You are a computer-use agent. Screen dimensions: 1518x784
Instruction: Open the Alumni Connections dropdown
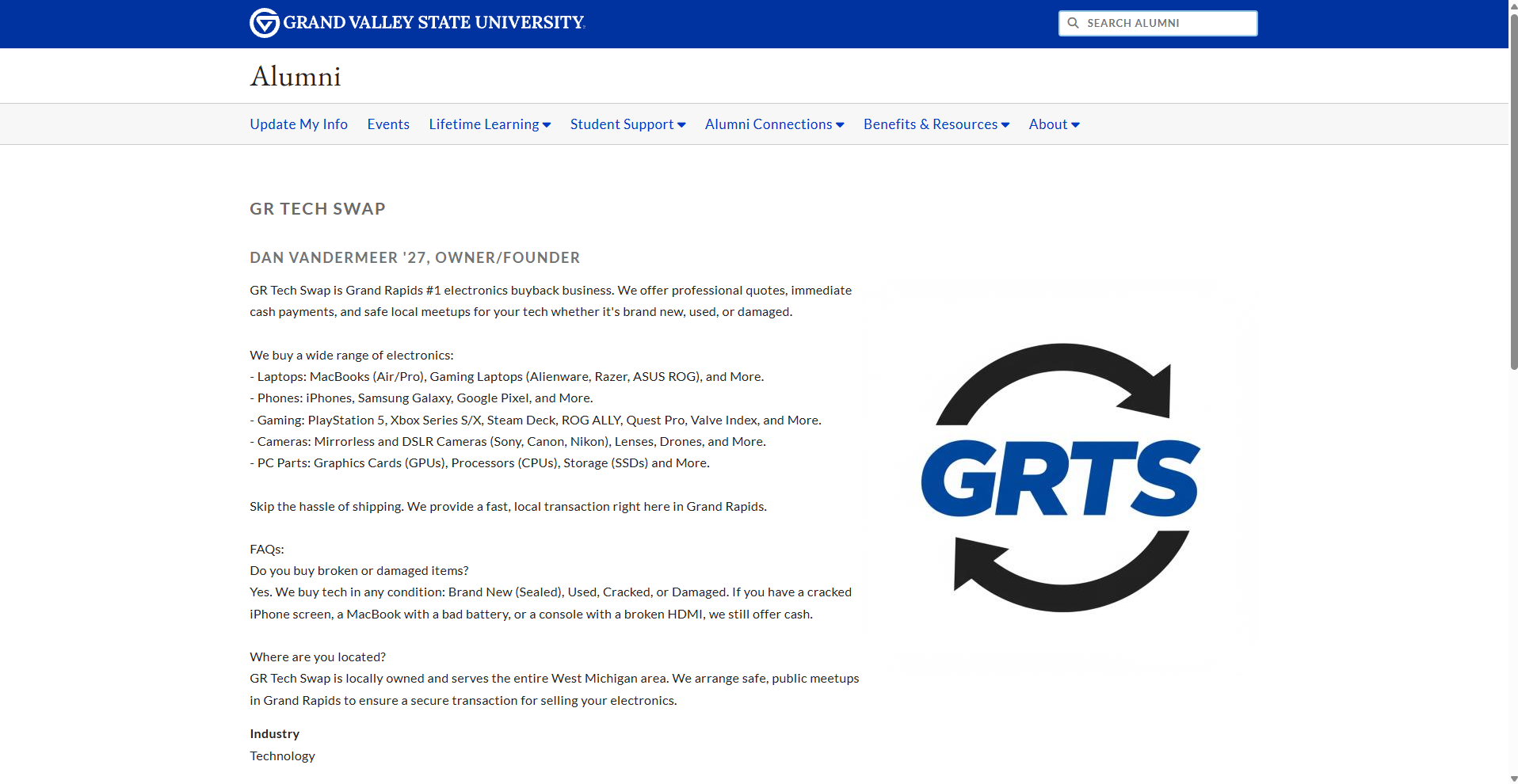tap(769, 124)
